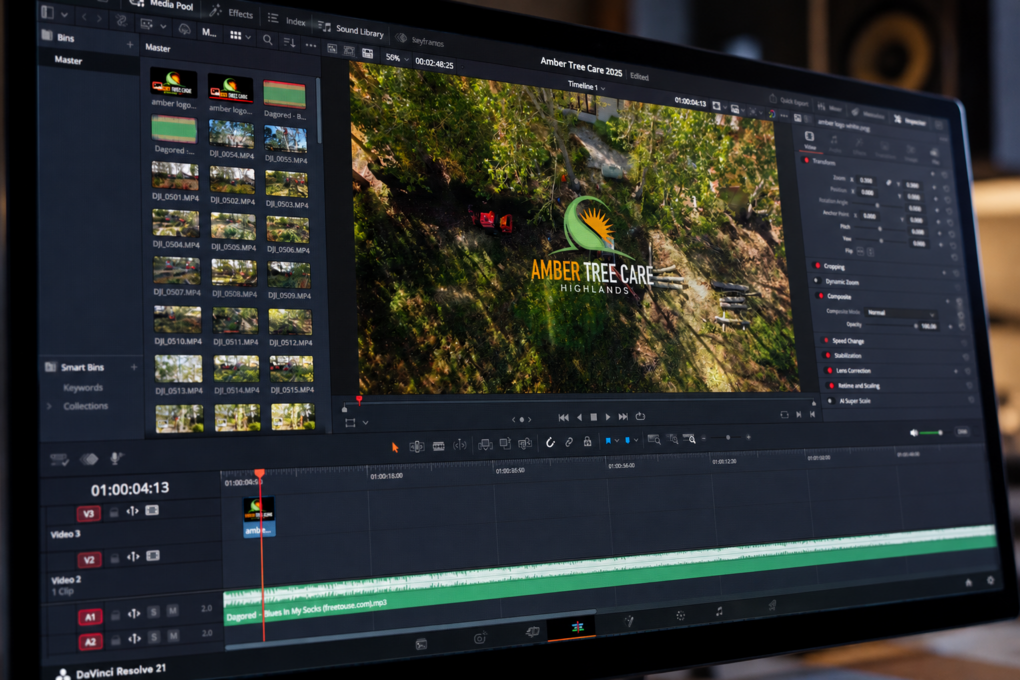Open the Sound Library tab

(351, 29)
